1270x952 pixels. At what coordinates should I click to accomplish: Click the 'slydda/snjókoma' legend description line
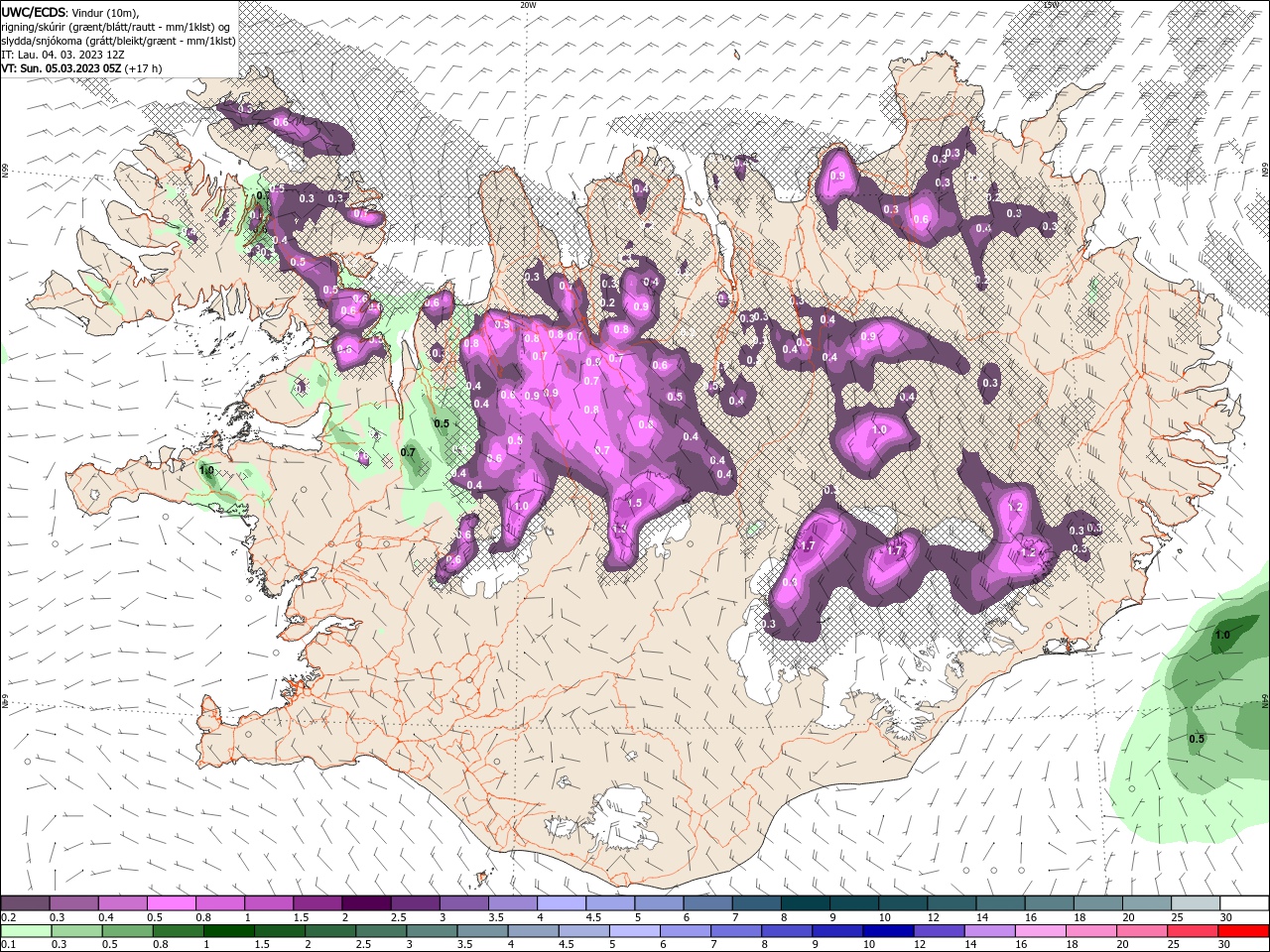pos(118,41)
